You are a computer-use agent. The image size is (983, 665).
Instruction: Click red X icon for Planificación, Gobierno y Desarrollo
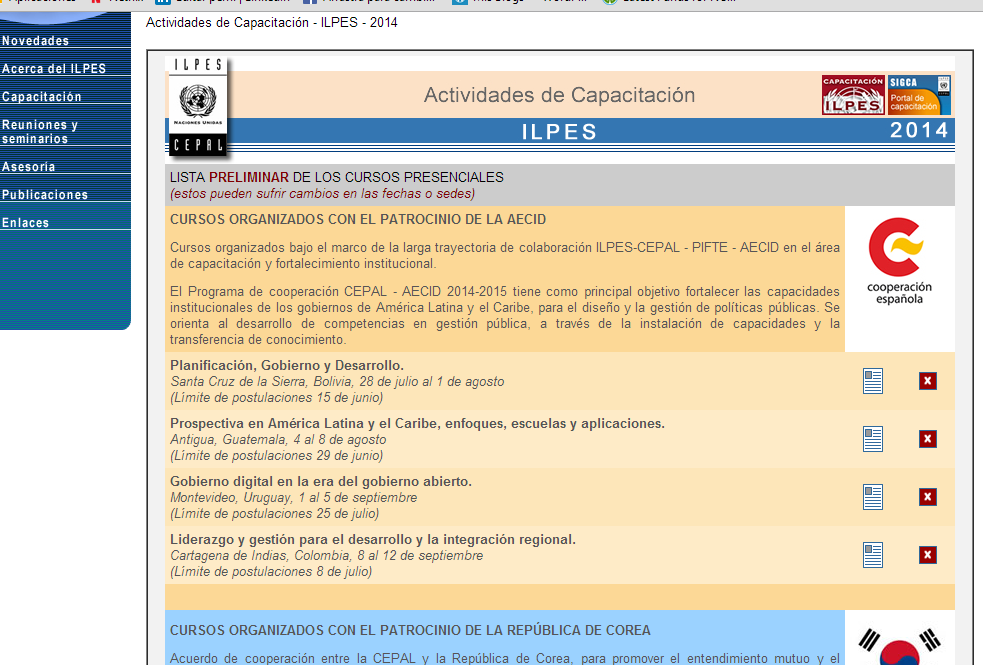tap(928, 381)
